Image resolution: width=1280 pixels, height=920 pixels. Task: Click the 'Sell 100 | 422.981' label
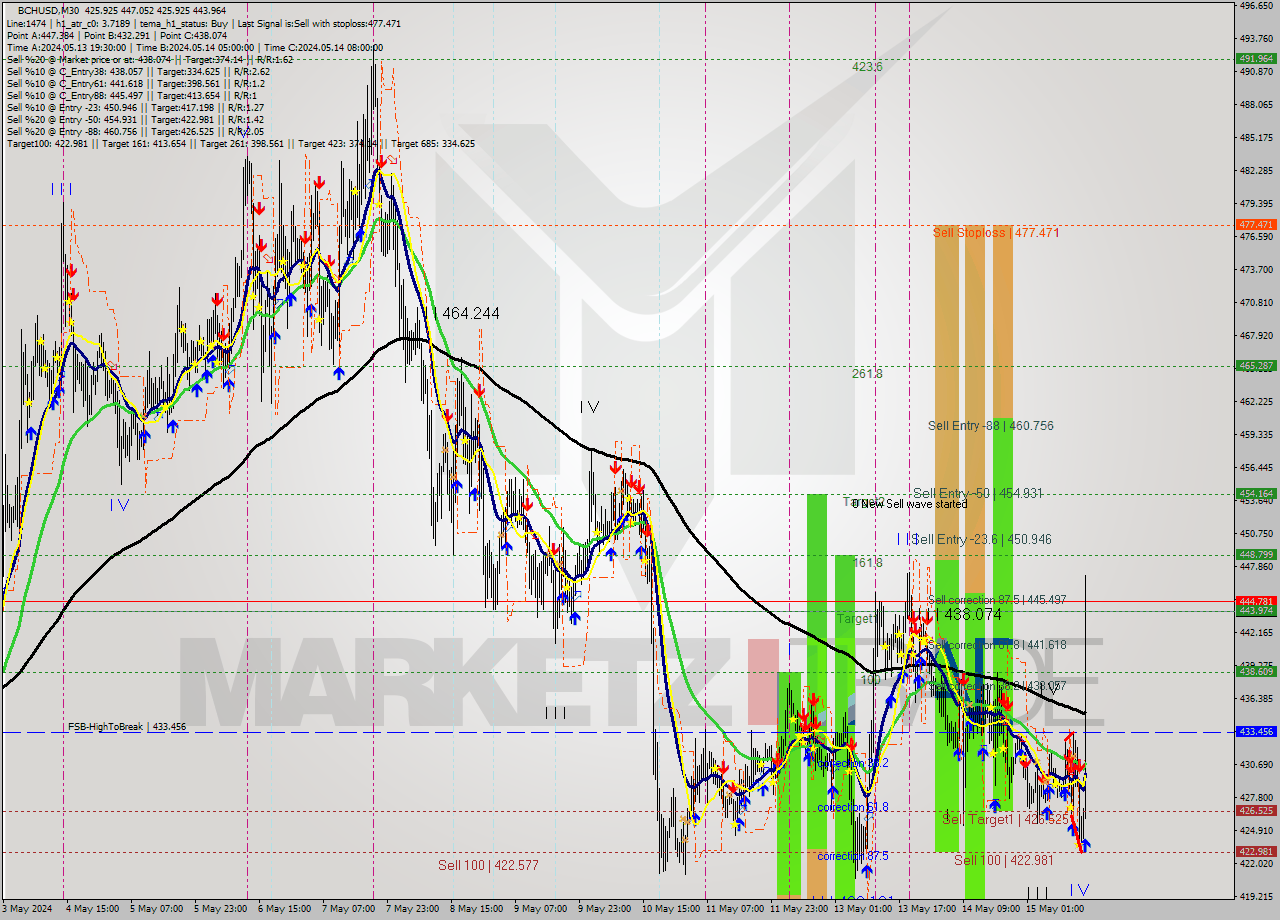1003,860
